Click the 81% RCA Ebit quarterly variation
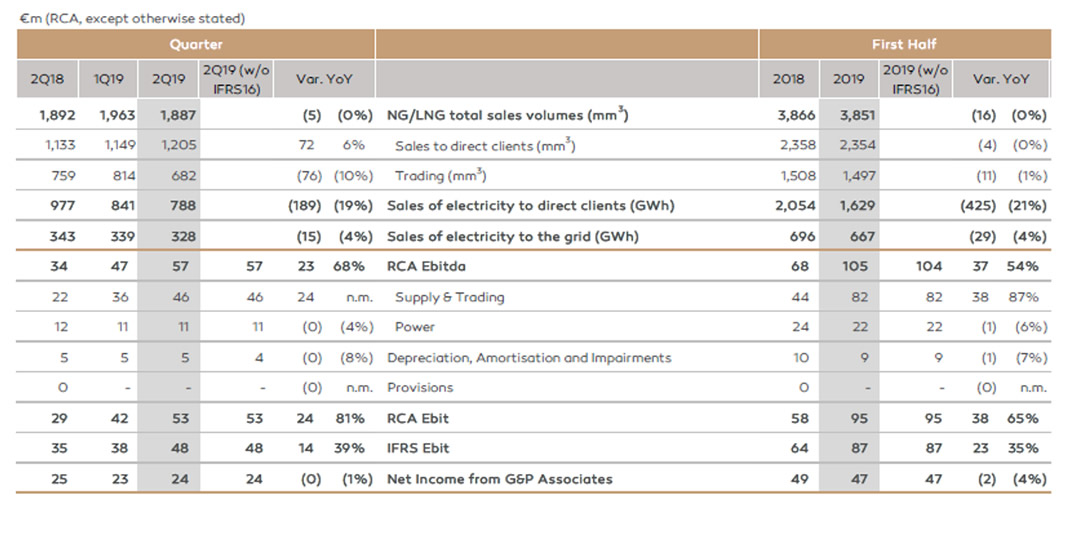Screen dimensions: 1080x547 pyautogui.click(x=349, y=418)
